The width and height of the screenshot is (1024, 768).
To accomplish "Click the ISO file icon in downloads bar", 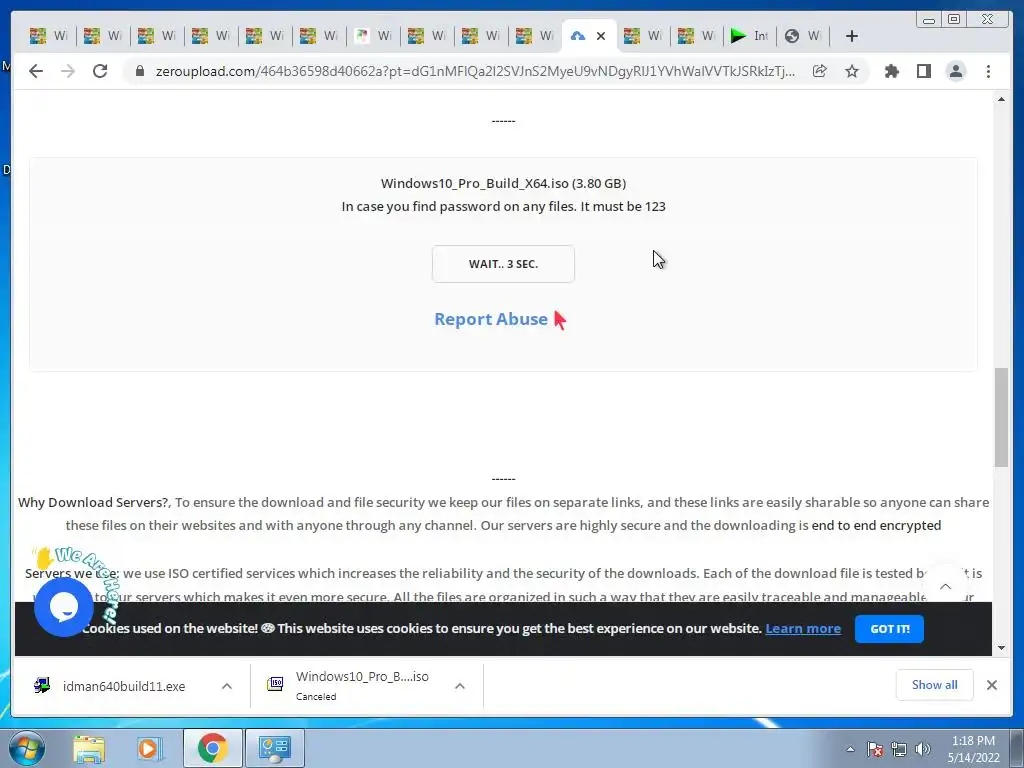I will coord(275,684).
